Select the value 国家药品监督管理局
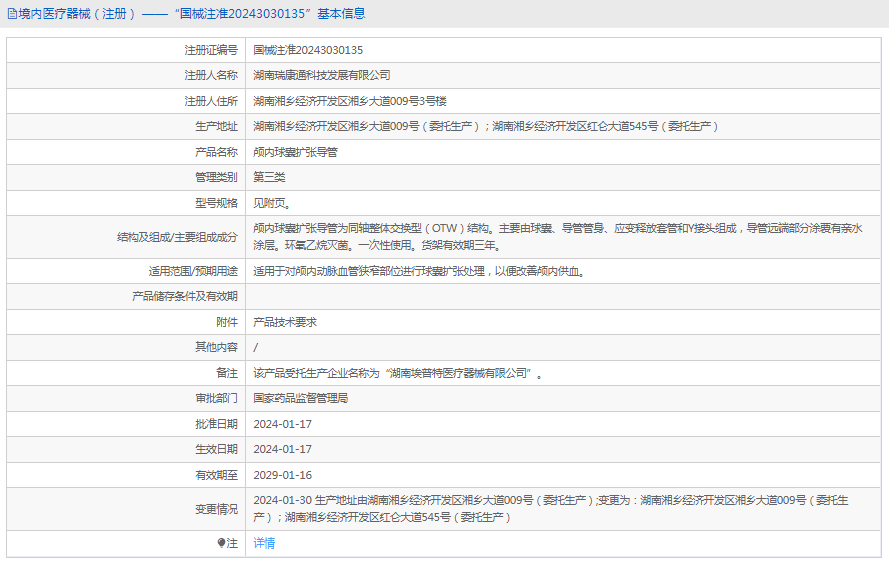Viewport: 889px width, 562px height. coord(301,398)
